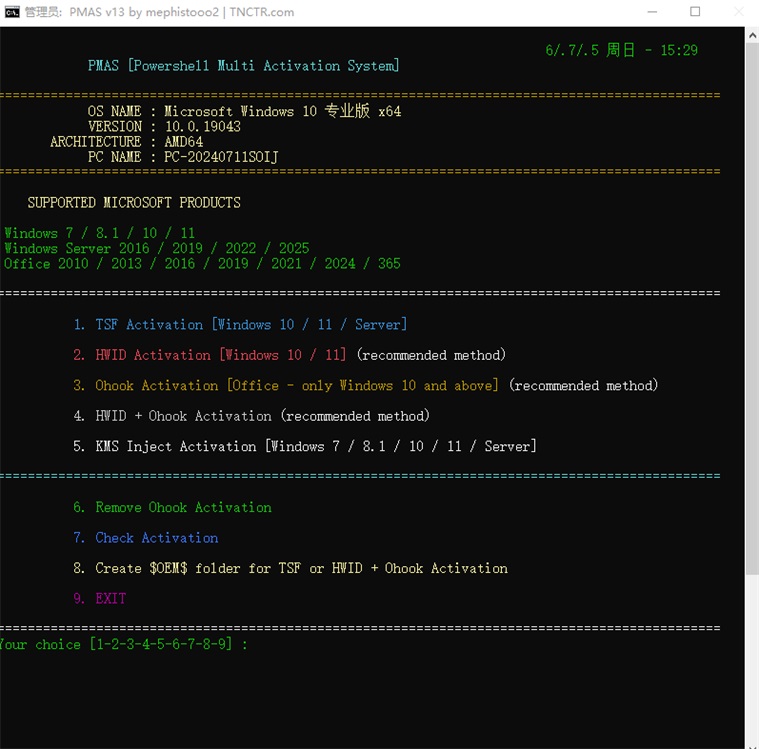Image resolution: width=759 pixels, height=749 pixels.
Task: Click the scrollbar up arrow
Action: click(752, 35)
